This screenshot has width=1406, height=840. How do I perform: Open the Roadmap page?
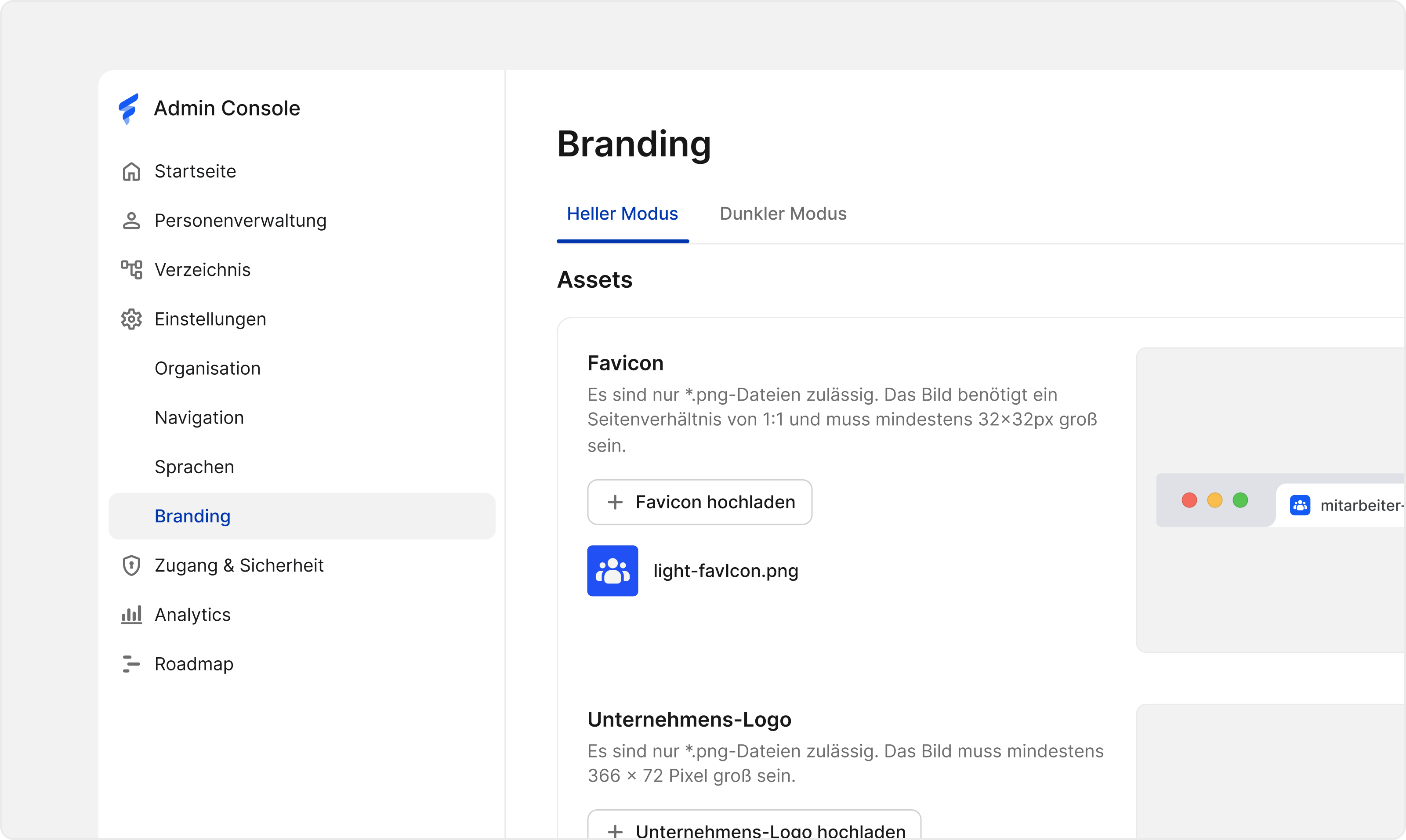(302, 664)
